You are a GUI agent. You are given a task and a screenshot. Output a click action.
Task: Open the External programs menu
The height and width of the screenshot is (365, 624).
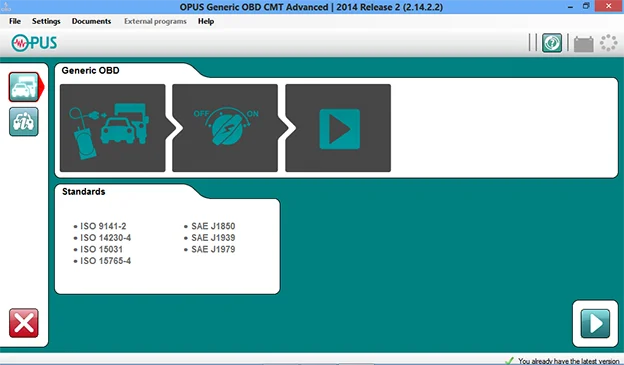pos(155,21)
